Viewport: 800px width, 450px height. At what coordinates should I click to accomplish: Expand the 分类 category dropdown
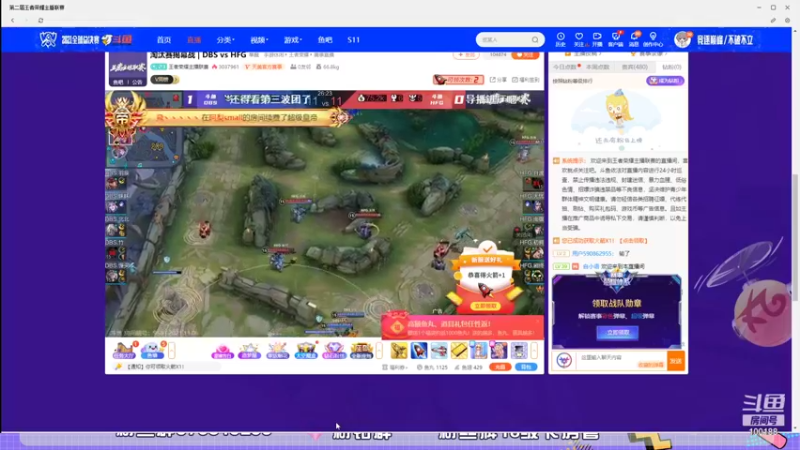pos(225,40)
